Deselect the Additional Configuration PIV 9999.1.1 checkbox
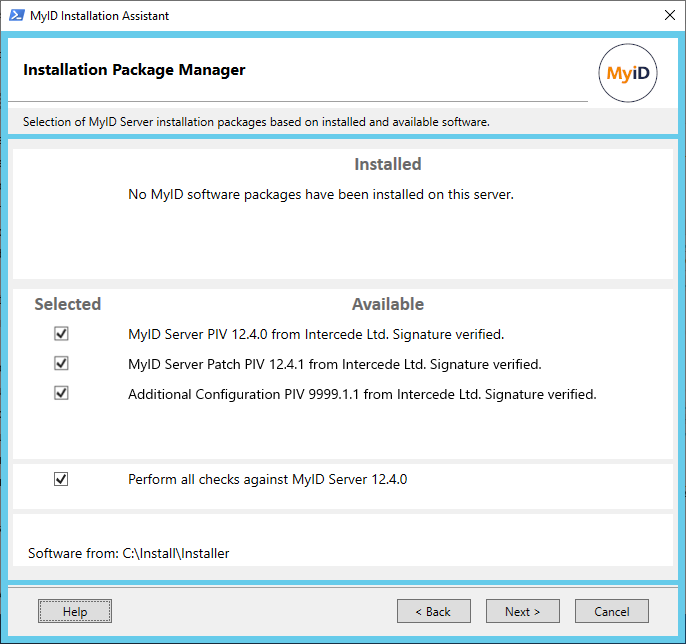 click(62, 394)
